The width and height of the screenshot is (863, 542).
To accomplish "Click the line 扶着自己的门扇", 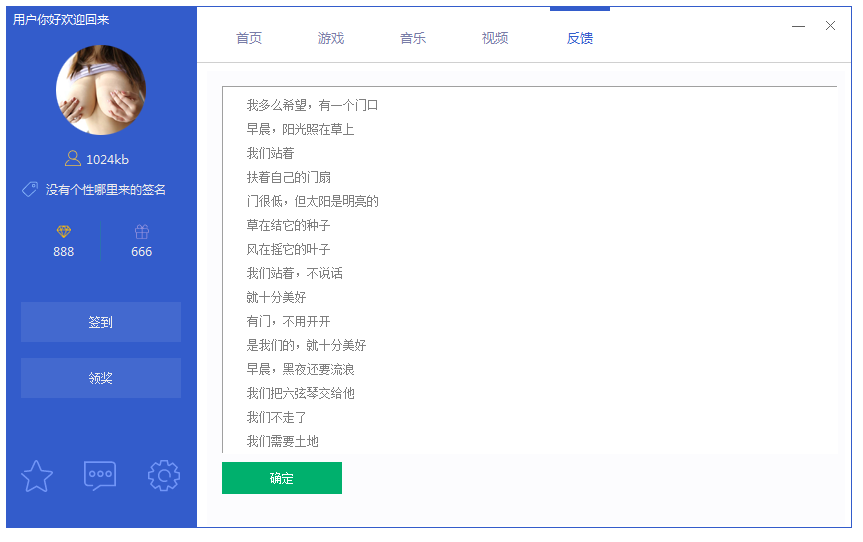I will [288, 177].
